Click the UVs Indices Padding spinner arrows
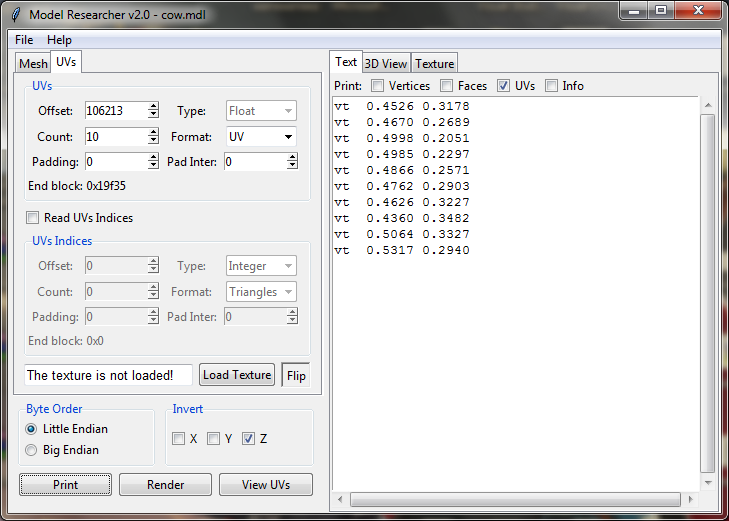Viewport: 729px width, 521px height. point(153,317)
